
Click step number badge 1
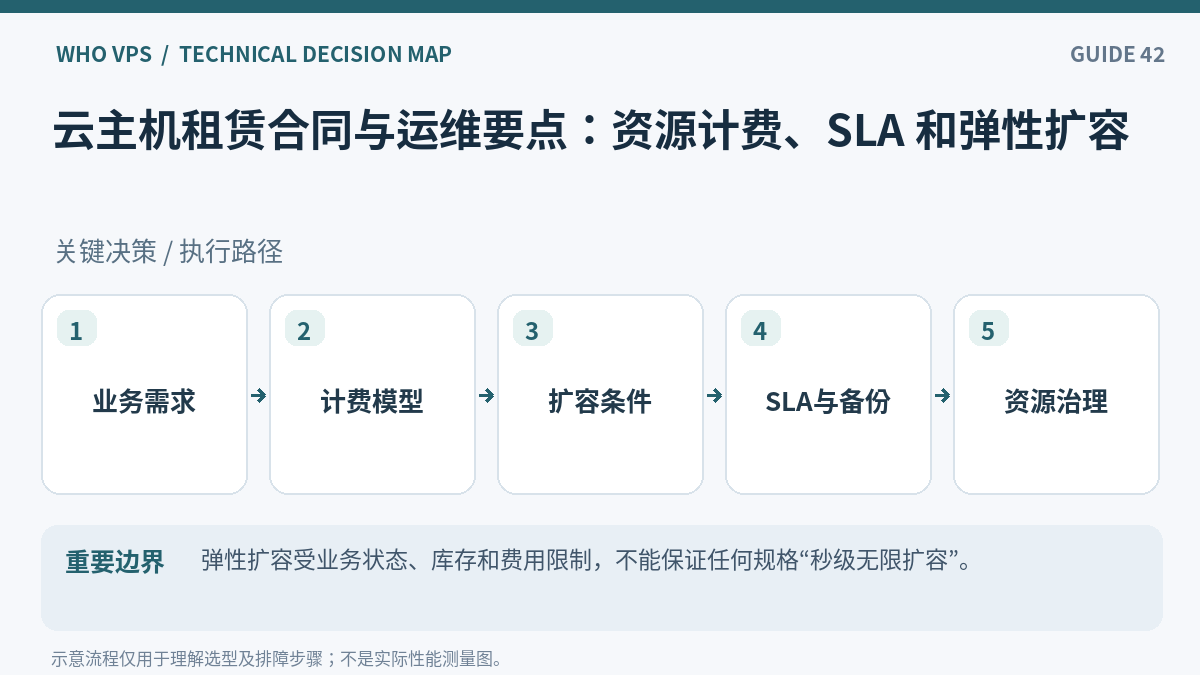coord(77,330)
